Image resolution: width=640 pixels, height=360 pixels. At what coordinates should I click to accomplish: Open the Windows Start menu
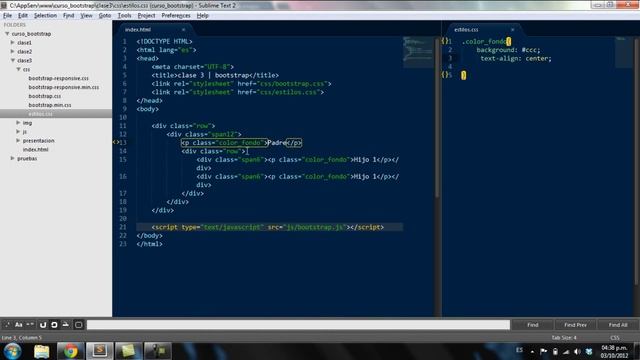(x=13, y=351)
